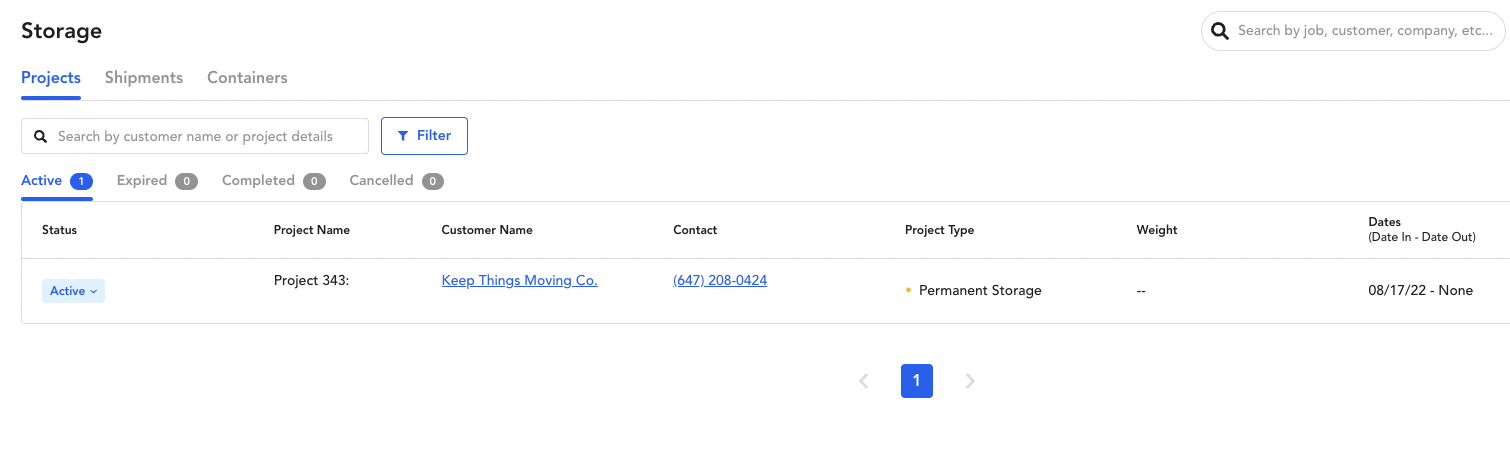Go to next page arrow
This screenshot has height=469, width=1510.
point(969,381)
